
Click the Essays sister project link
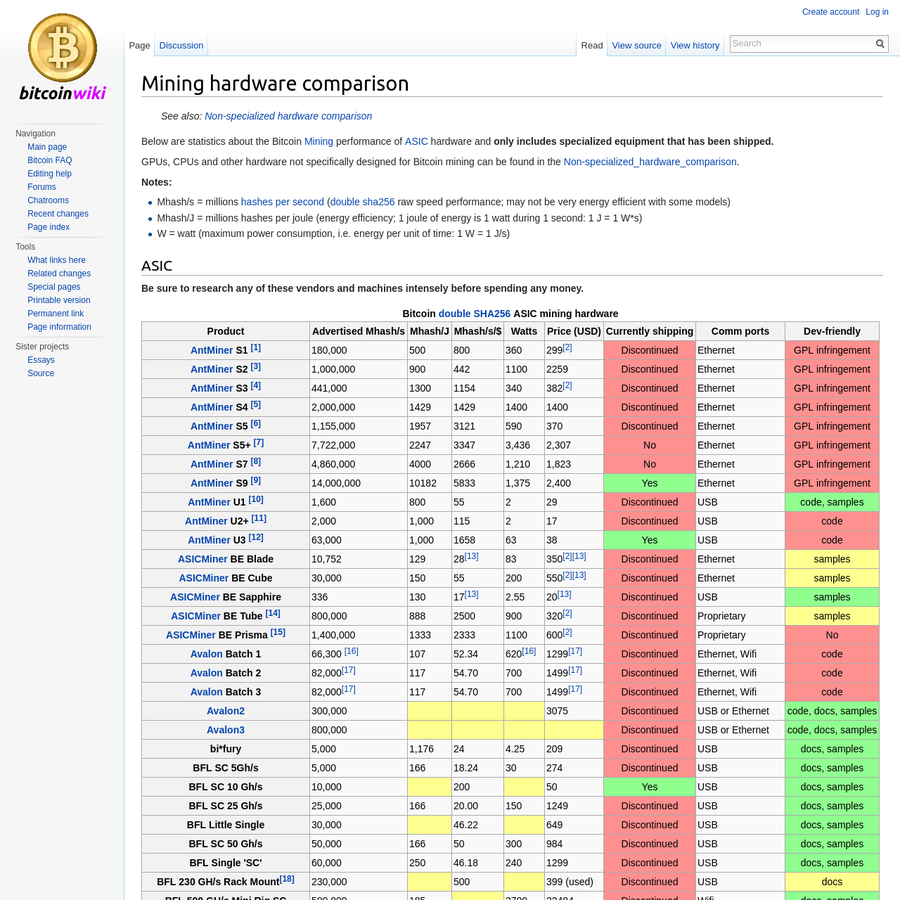41,360
